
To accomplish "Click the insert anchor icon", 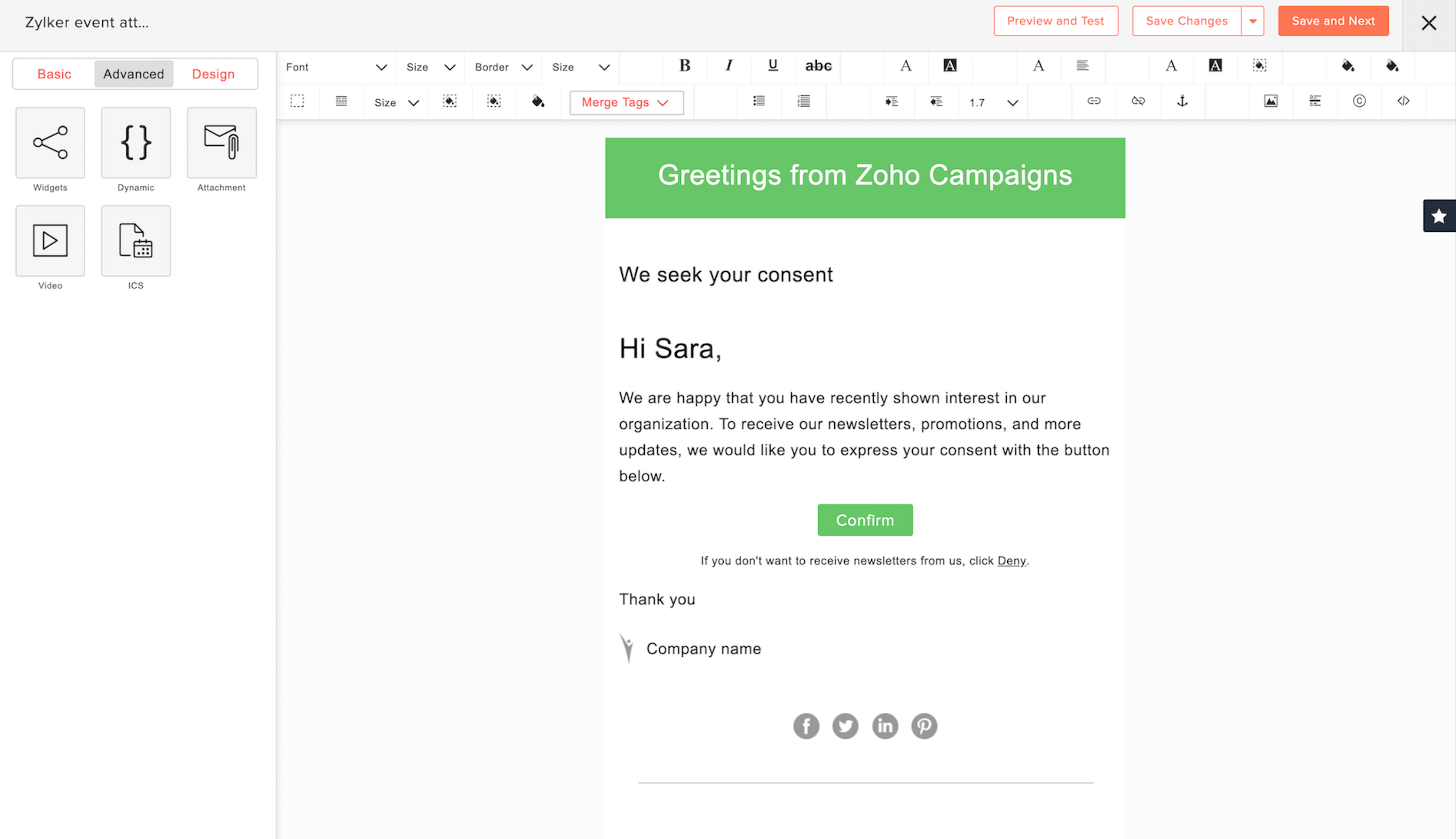I will click(x=1182, y=102).
